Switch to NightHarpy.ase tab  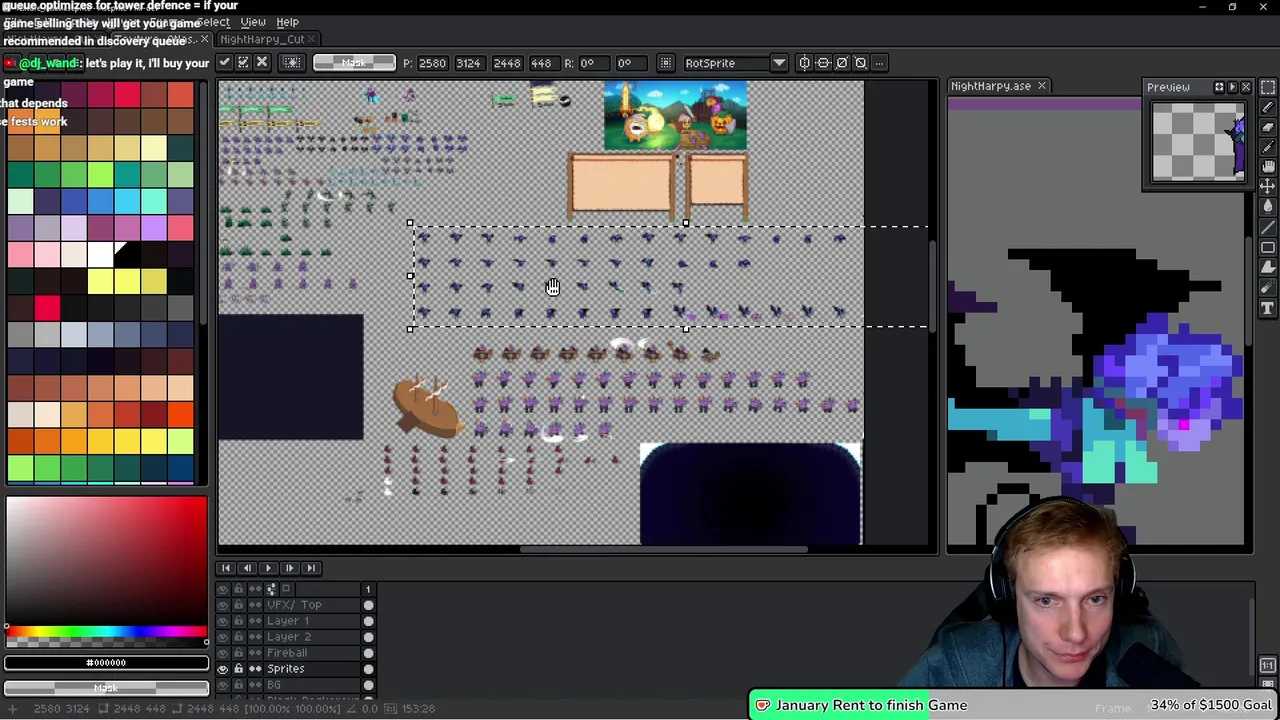tap(990, 86)
